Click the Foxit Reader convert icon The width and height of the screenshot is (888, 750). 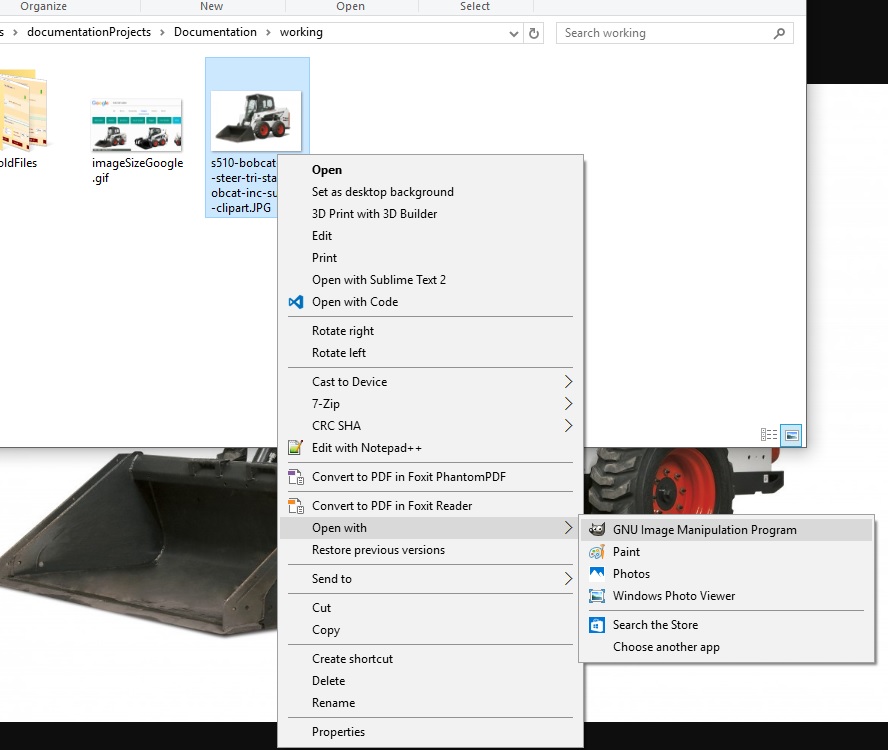pyautogui.click(x=296, y=506)
